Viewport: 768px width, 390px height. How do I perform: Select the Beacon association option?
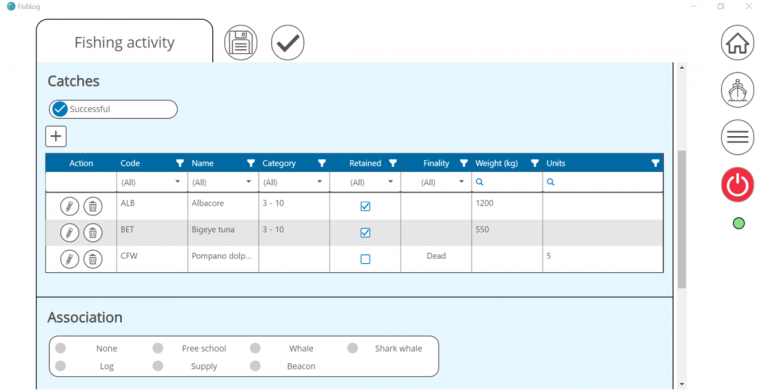[x=255, y=366]
